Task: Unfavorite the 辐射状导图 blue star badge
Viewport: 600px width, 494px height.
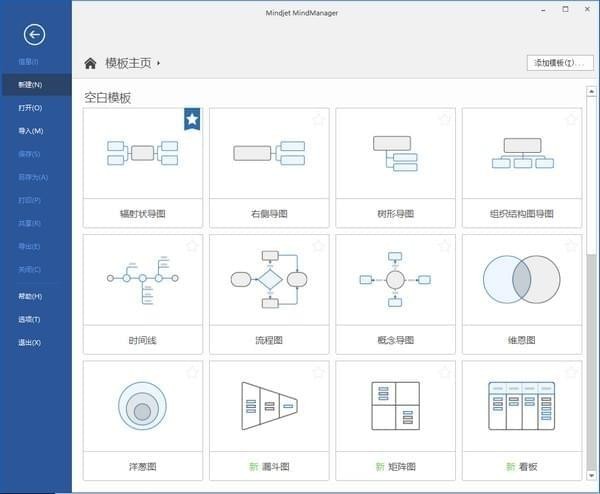Action: 192,120
